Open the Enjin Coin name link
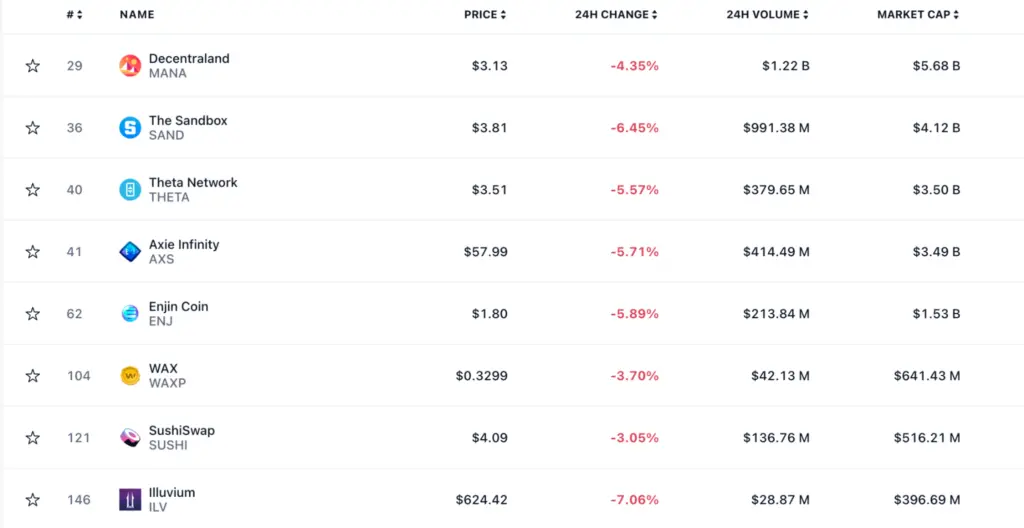Screen dimensions: 1024x528 coord(179,307)
